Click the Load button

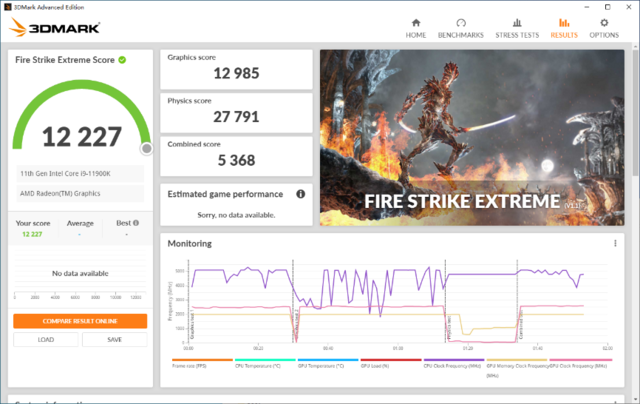click(46, 340)
